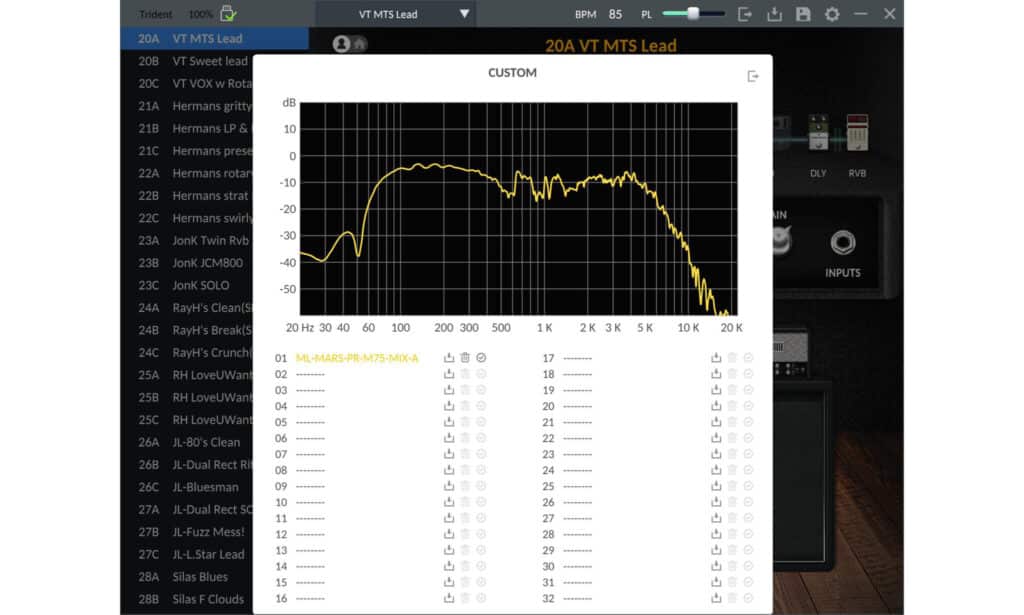Select preset 23C JonK SOLO

[x=184, y=285]
